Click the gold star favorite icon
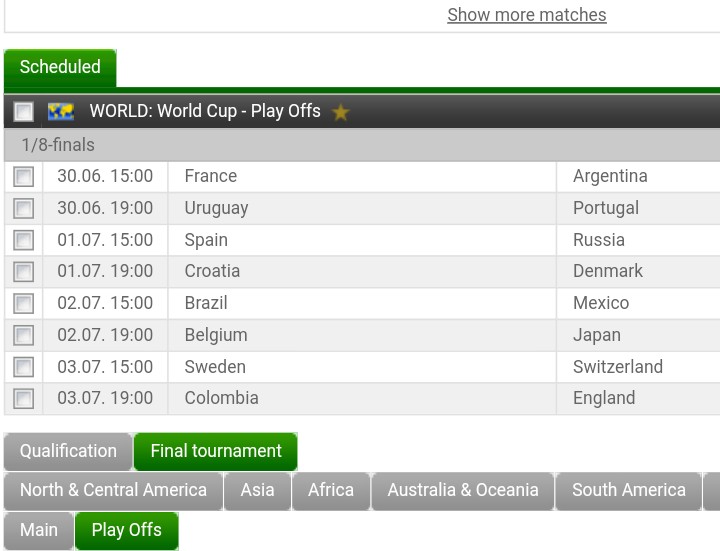Image resolution: width=720 pixels, height=551 pixels. [x=340, y=112]
